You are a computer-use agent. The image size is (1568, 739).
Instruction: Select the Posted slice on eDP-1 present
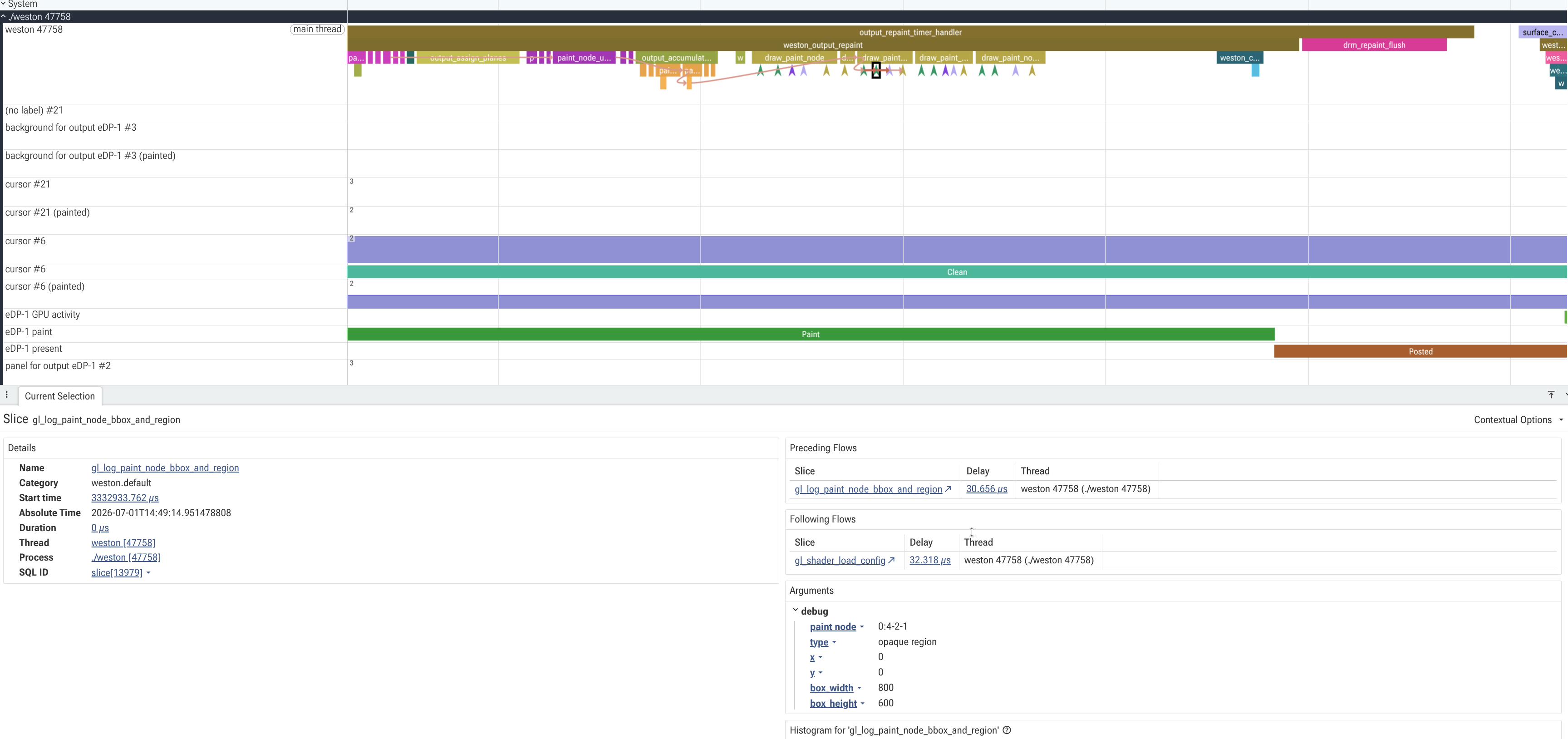[x=1420, y=351]
